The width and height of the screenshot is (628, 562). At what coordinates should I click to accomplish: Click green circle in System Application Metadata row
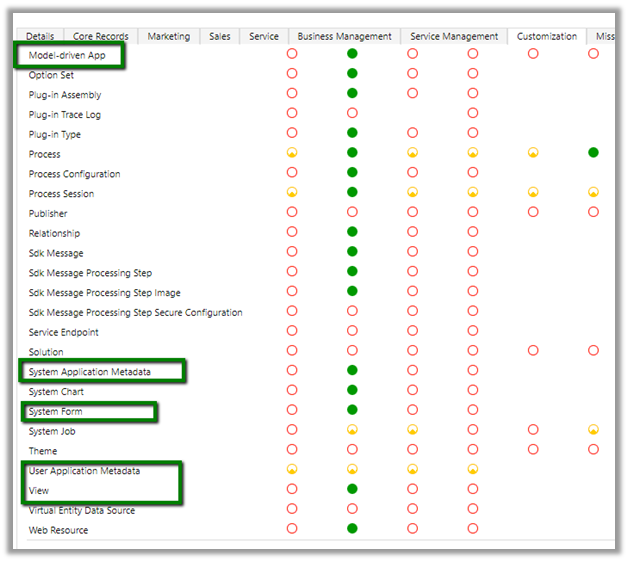click(352, 371)
